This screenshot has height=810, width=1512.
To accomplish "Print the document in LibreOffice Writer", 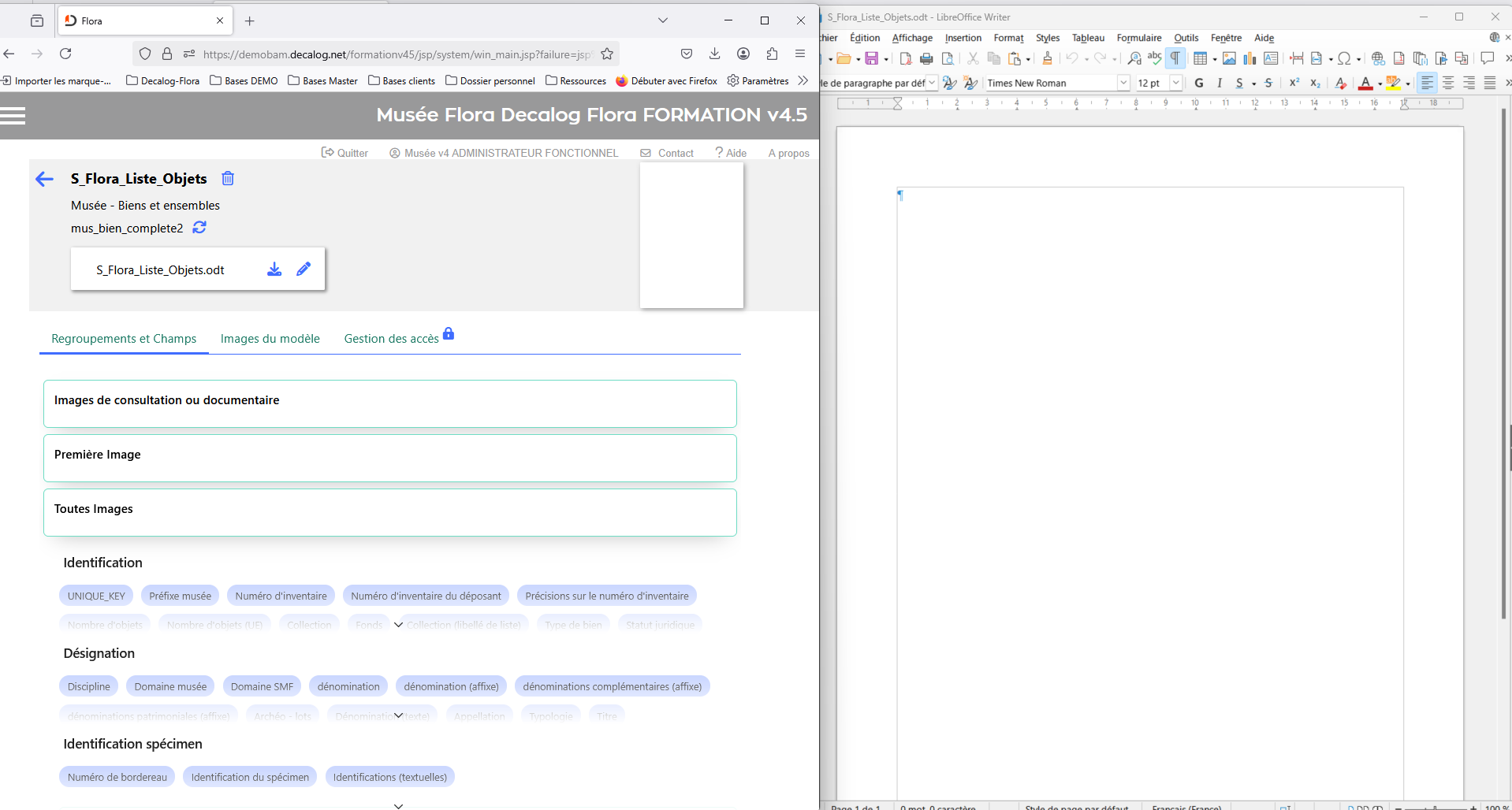I will 926,59.
